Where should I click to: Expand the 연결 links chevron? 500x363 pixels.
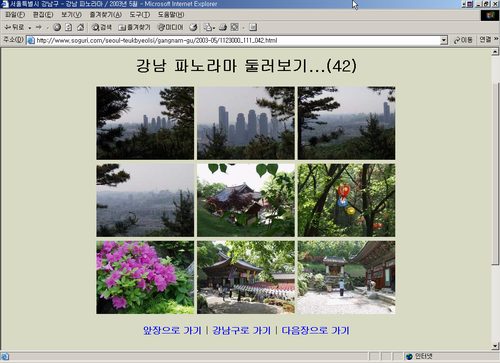point(496,39)
